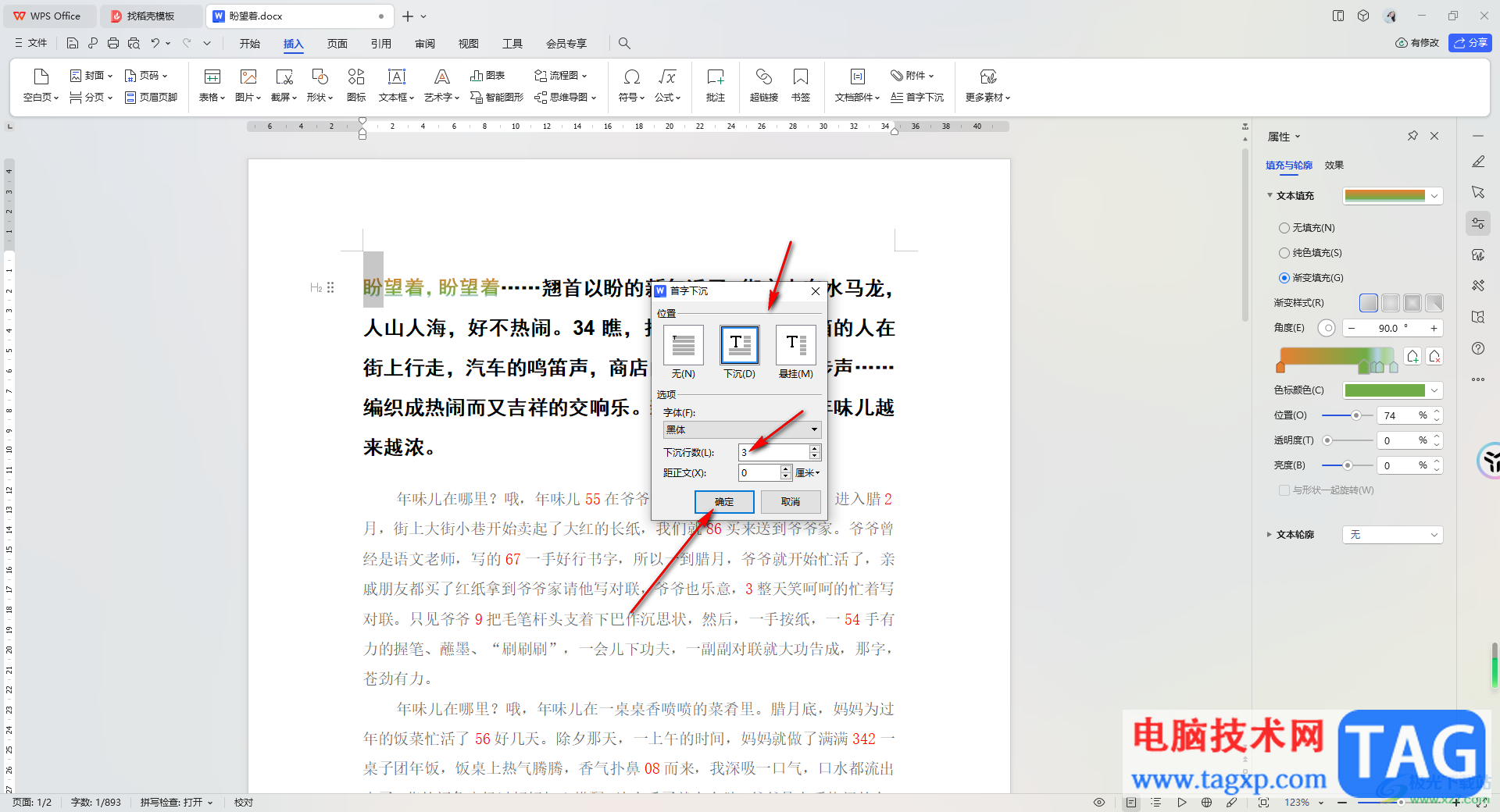Click the print icon in quick toolbar
Viewport: 1500px width, 812px height.
point(113,43)
